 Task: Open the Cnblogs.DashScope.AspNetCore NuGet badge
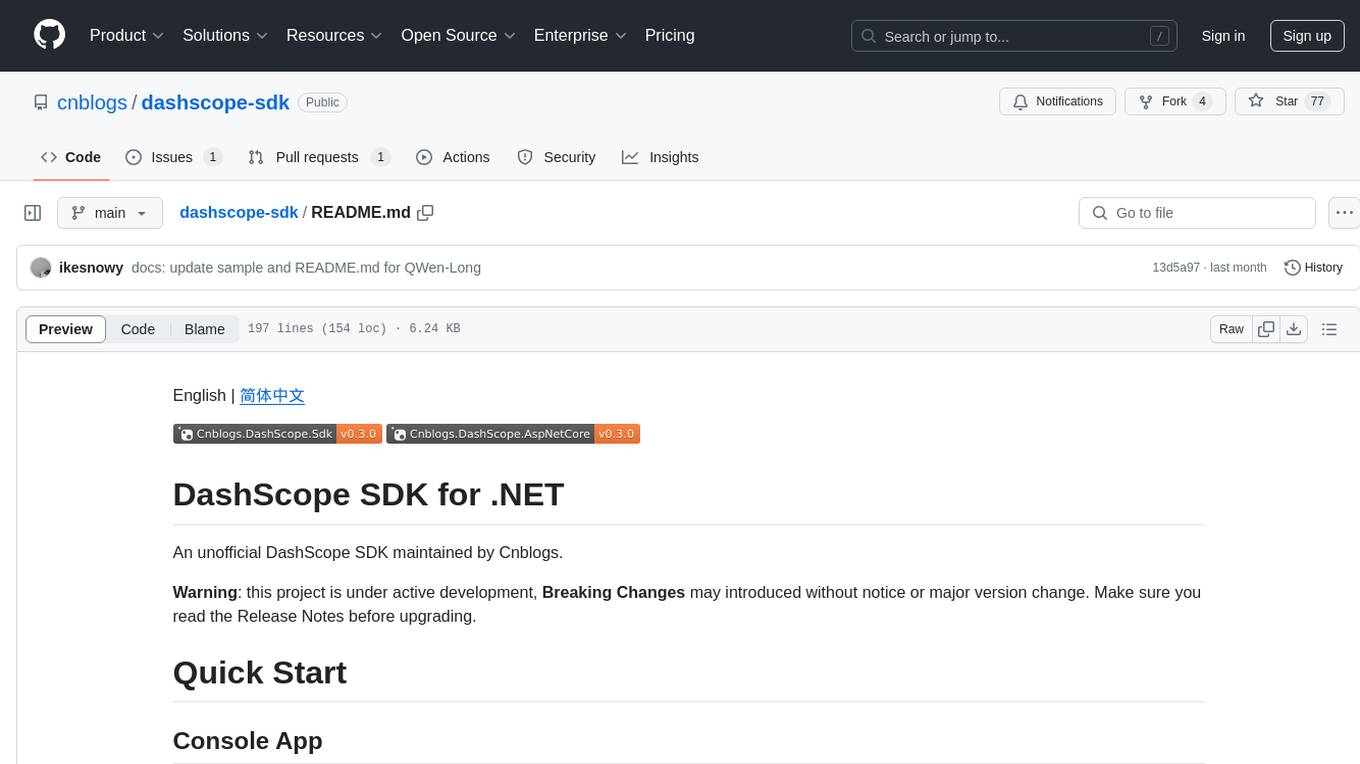click(x=513, y=434)
